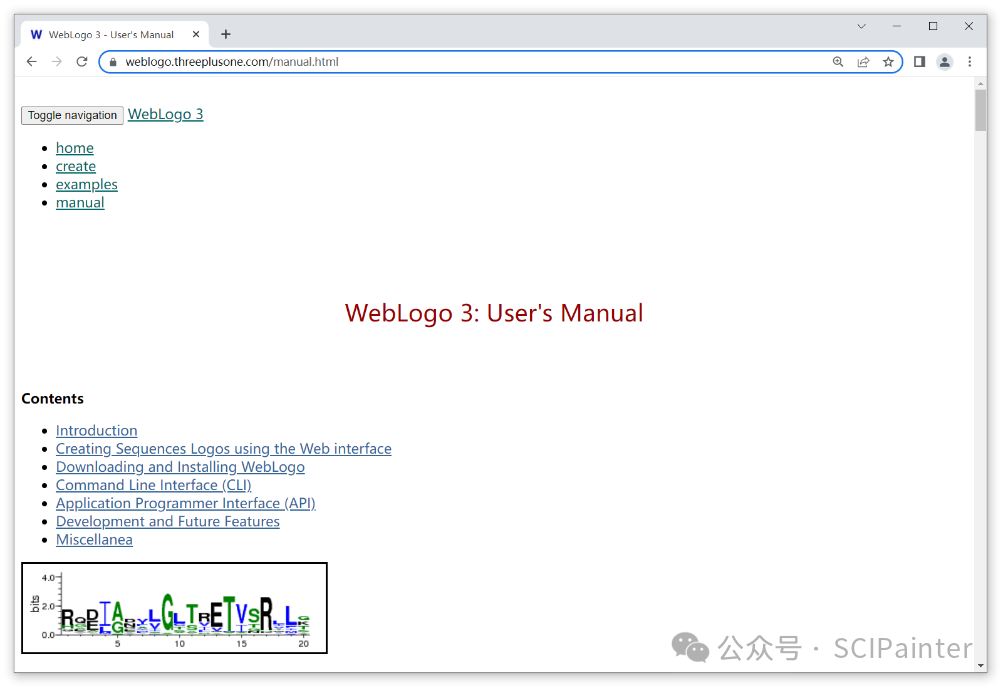Viewport: 1003px width, 688px height.
Task: Open the user profile avatar
Action: coord(944,62)
